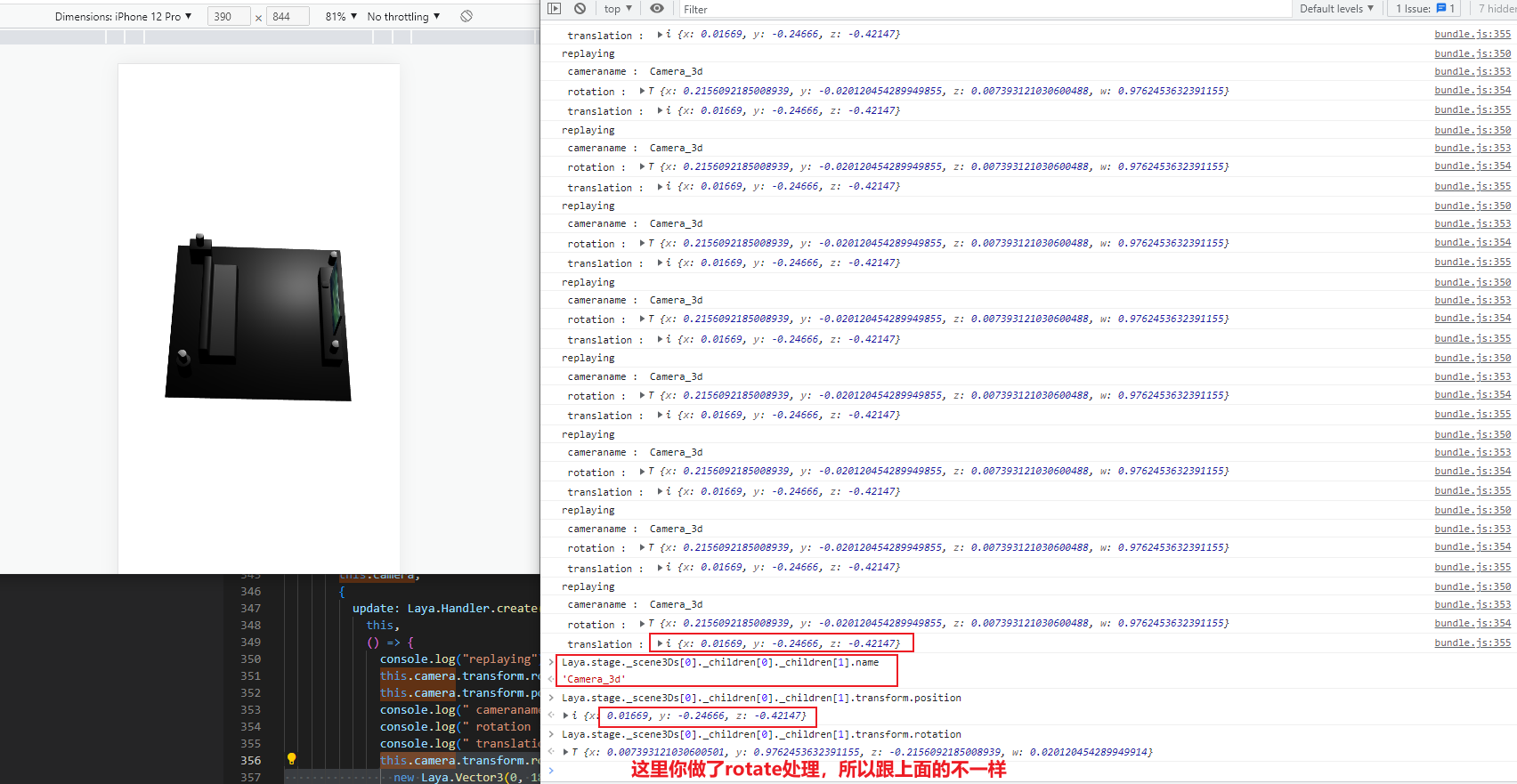This screenshot has width=1517, height=784.
Task: Open the first bundle.js:350 source link
Action: point(1472,53)
